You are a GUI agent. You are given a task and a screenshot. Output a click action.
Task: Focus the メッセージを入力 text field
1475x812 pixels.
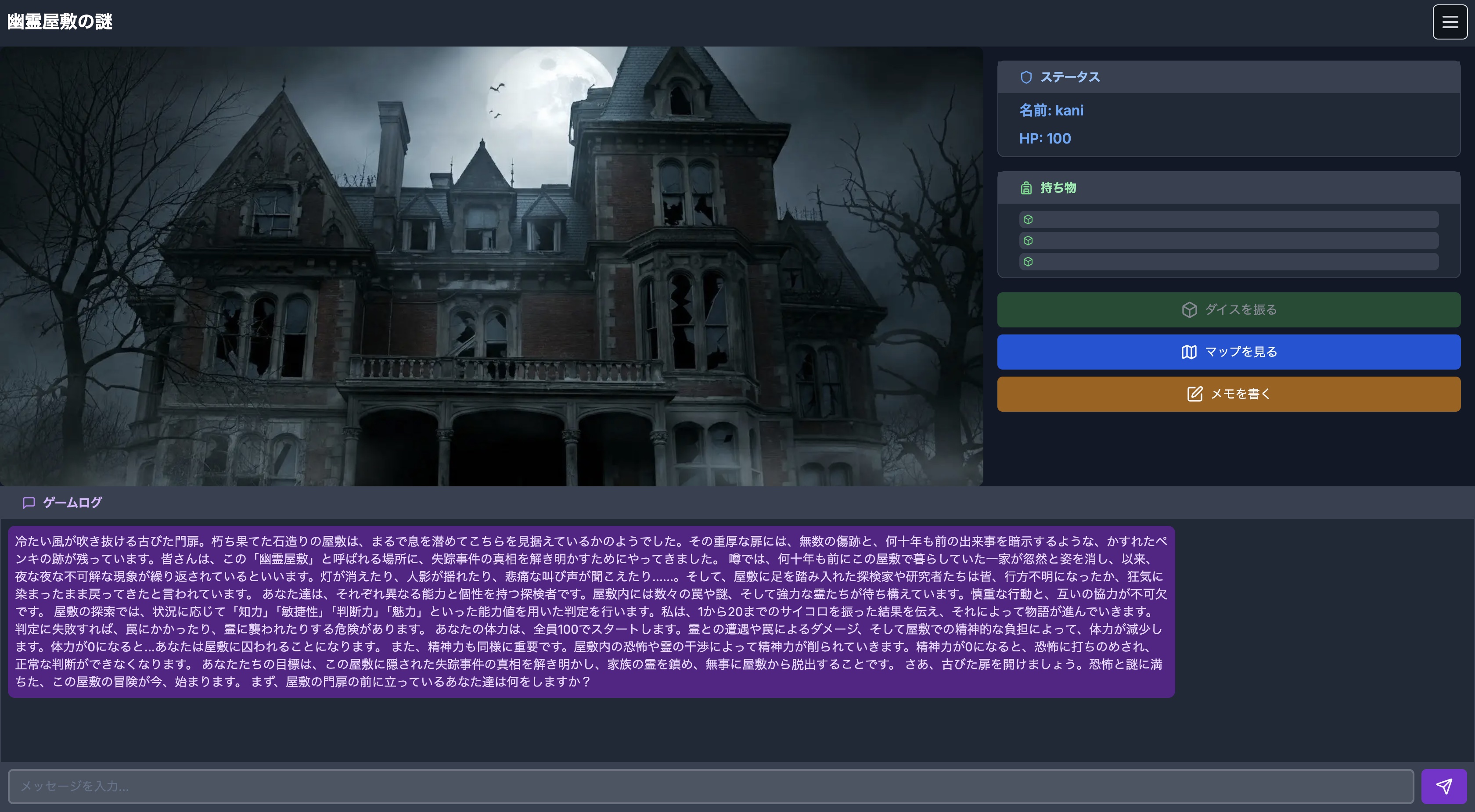[x=710, y=786]
